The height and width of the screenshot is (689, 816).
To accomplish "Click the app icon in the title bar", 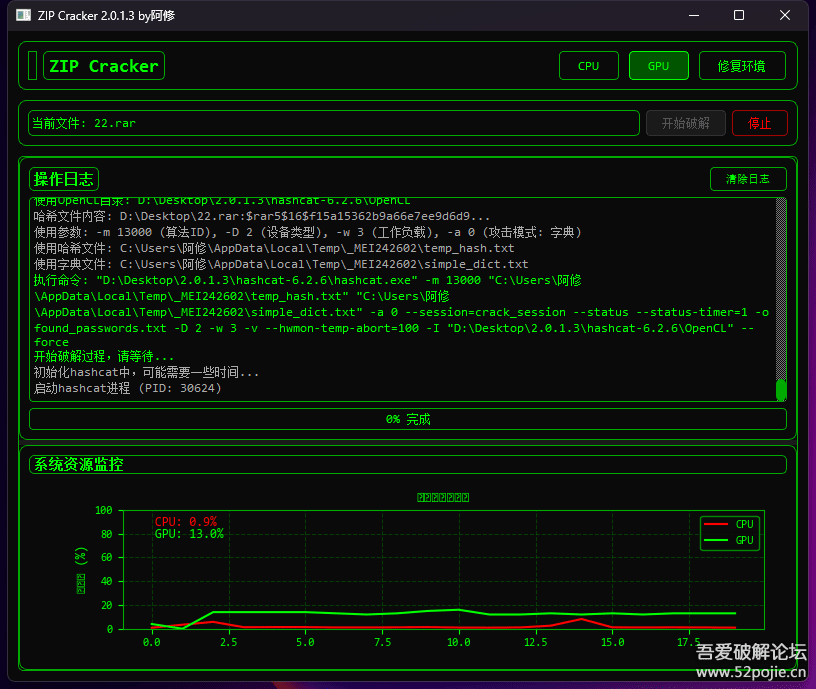I will 23,15.
